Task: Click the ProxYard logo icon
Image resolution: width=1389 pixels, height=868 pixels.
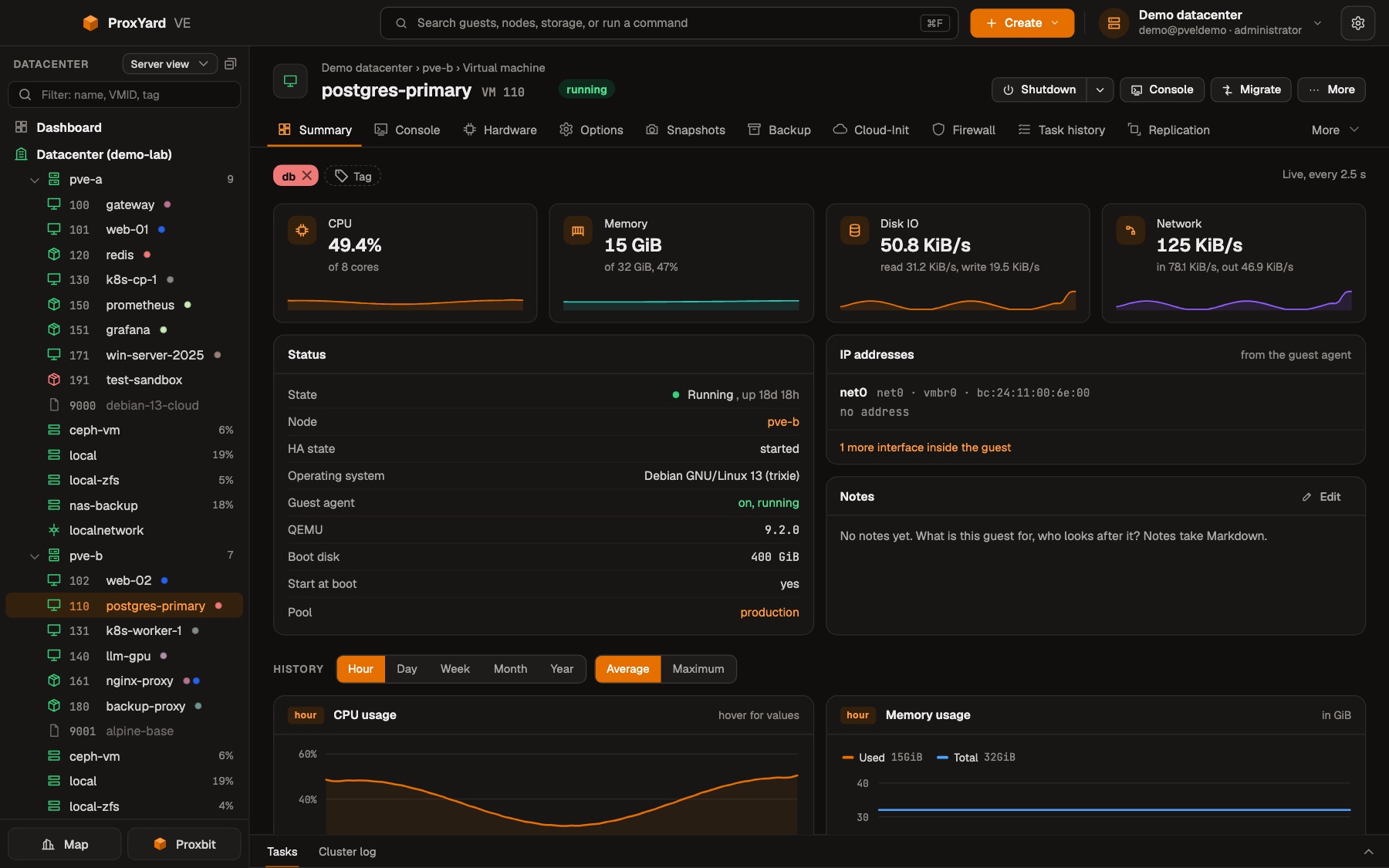Action: (x=90, y=23)
